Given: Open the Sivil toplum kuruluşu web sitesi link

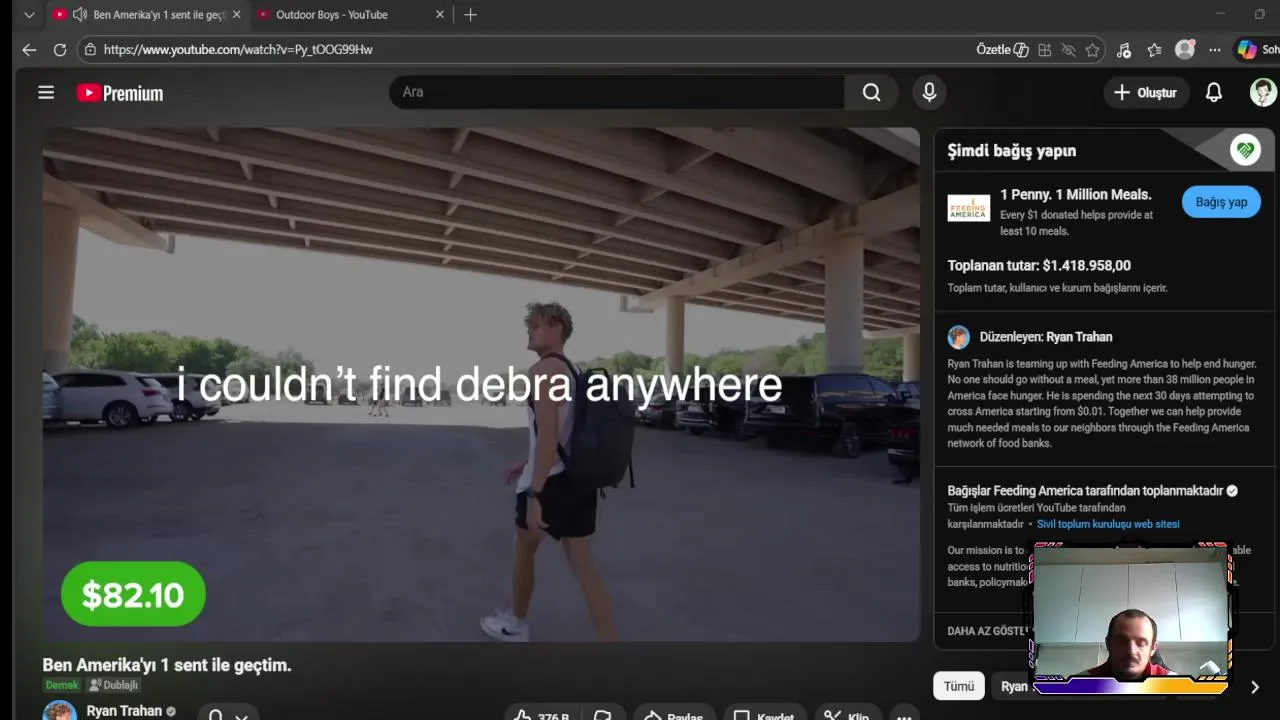Looking at the screenshot, I should pos(1108,524).
